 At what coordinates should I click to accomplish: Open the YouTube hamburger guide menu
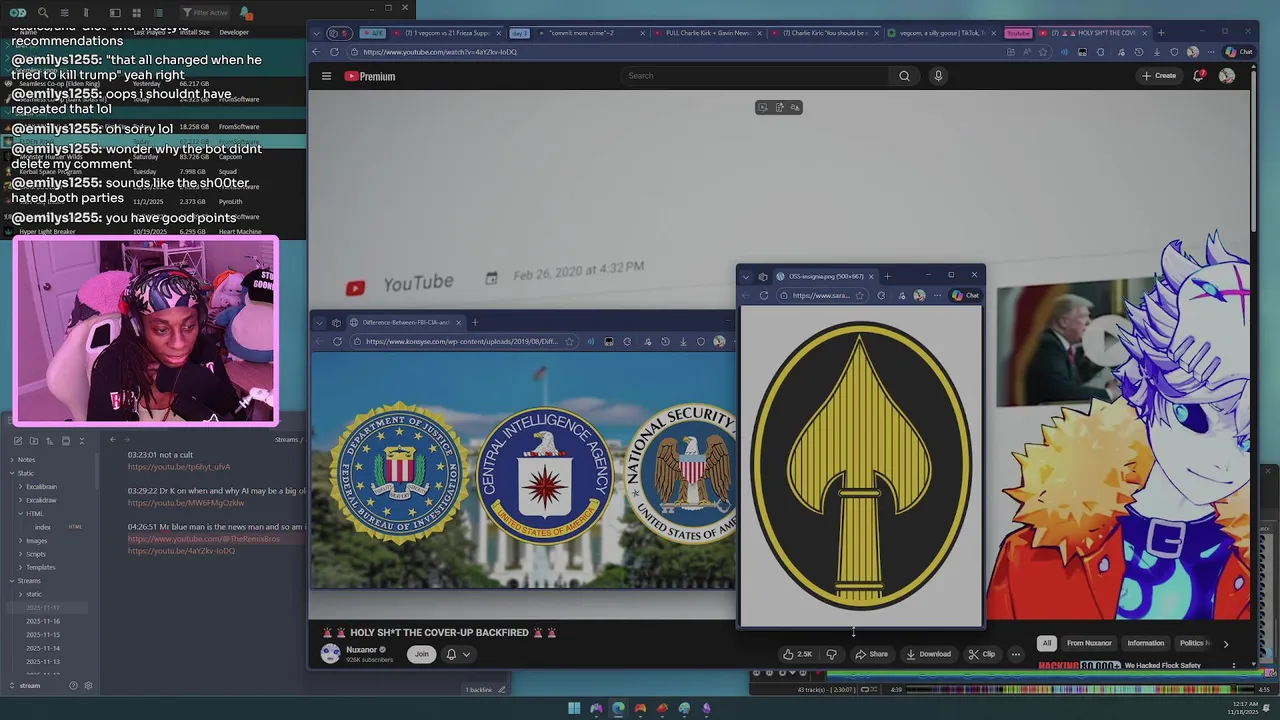coord(326,76)
